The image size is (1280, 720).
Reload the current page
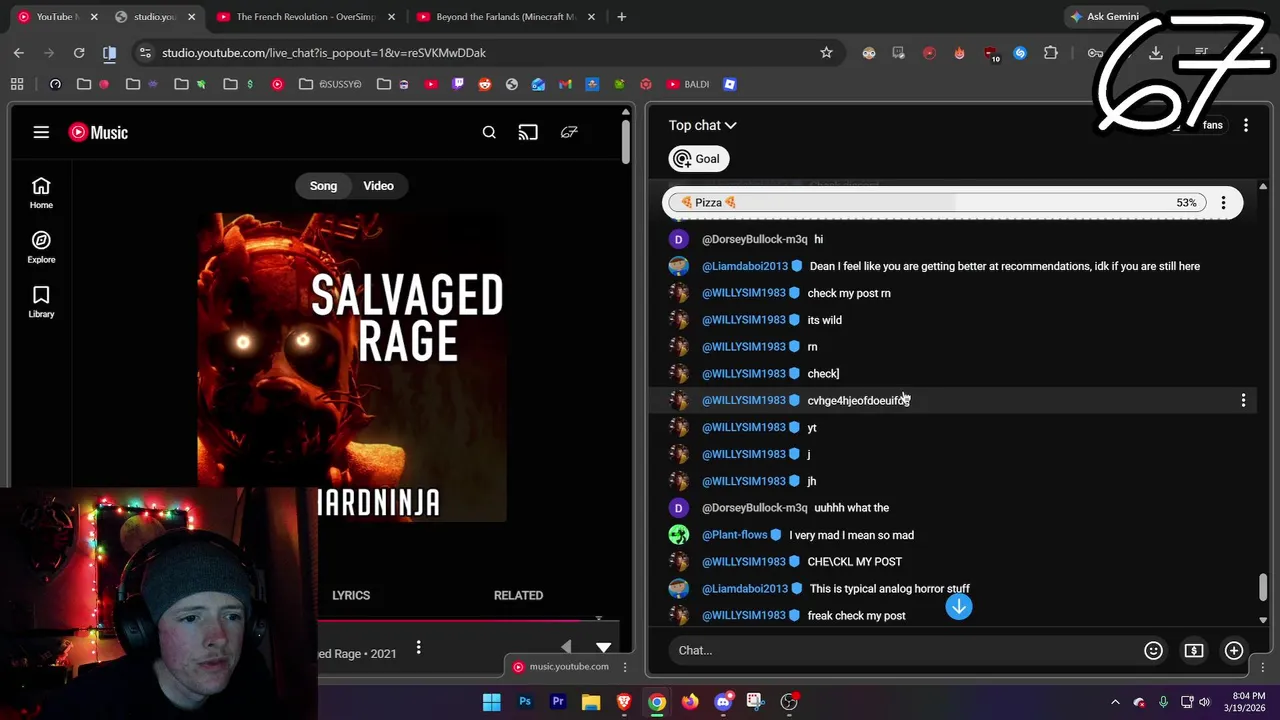[79, 53]
